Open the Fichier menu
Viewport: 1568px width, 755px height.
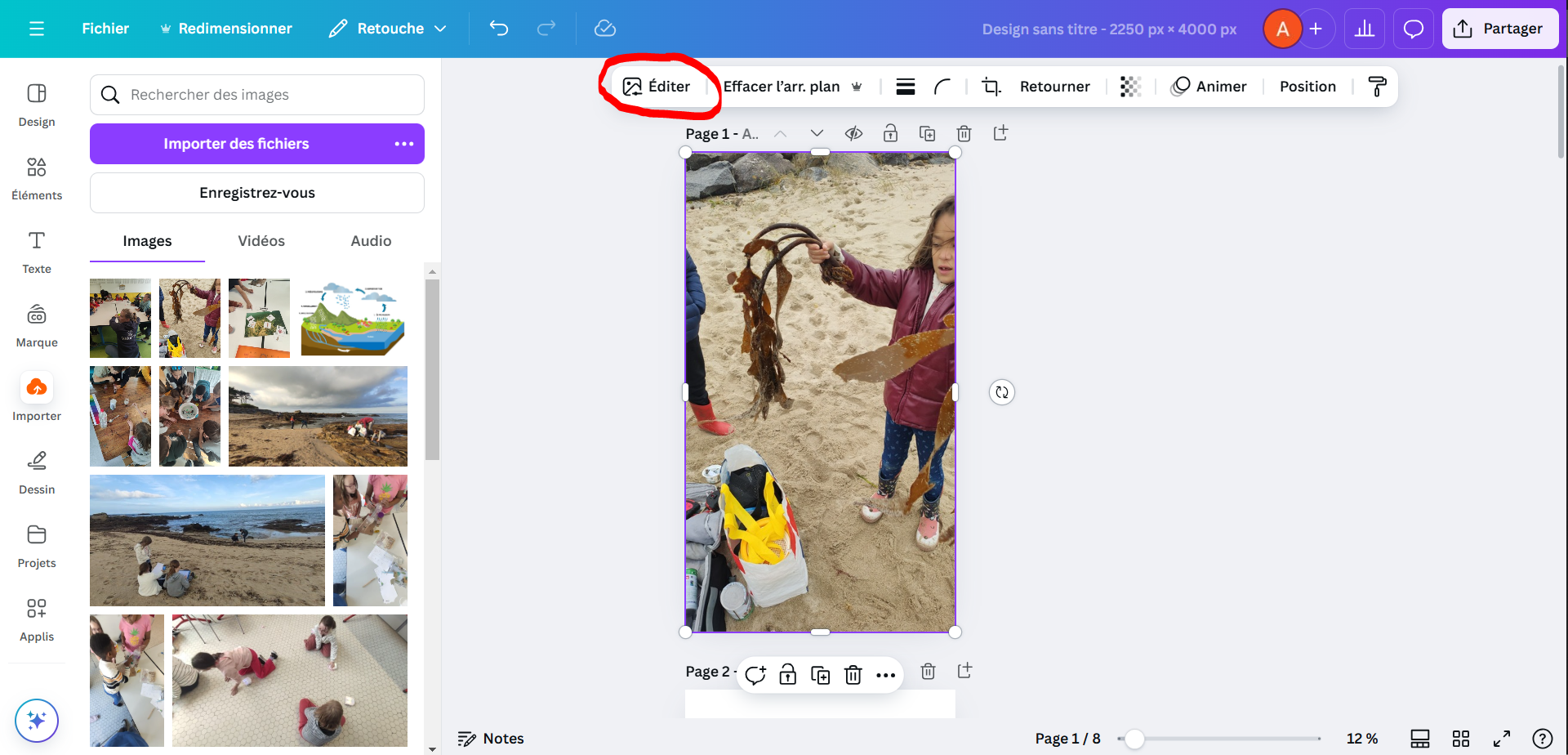coord(105,29)
